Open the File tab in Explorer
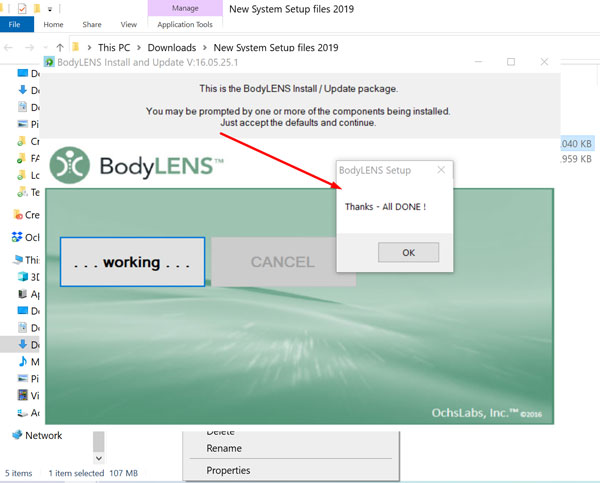Screen dimensions: 600x483 [15, 24]
